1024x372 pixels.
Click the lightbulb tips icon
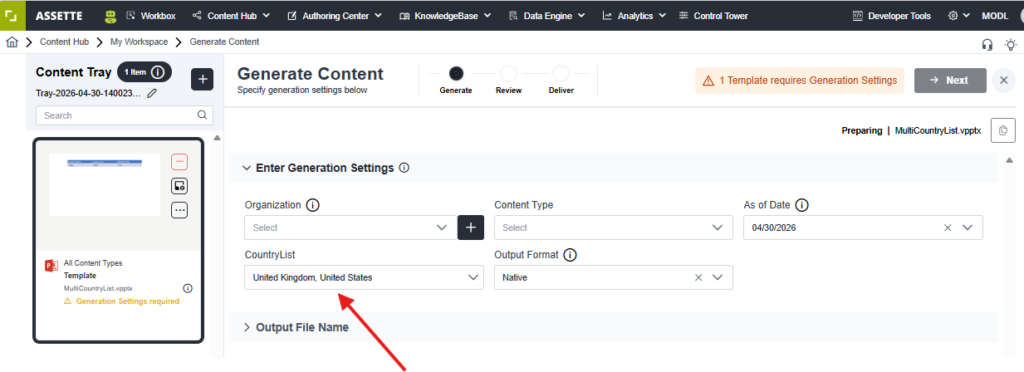[x=1010, y=44]
